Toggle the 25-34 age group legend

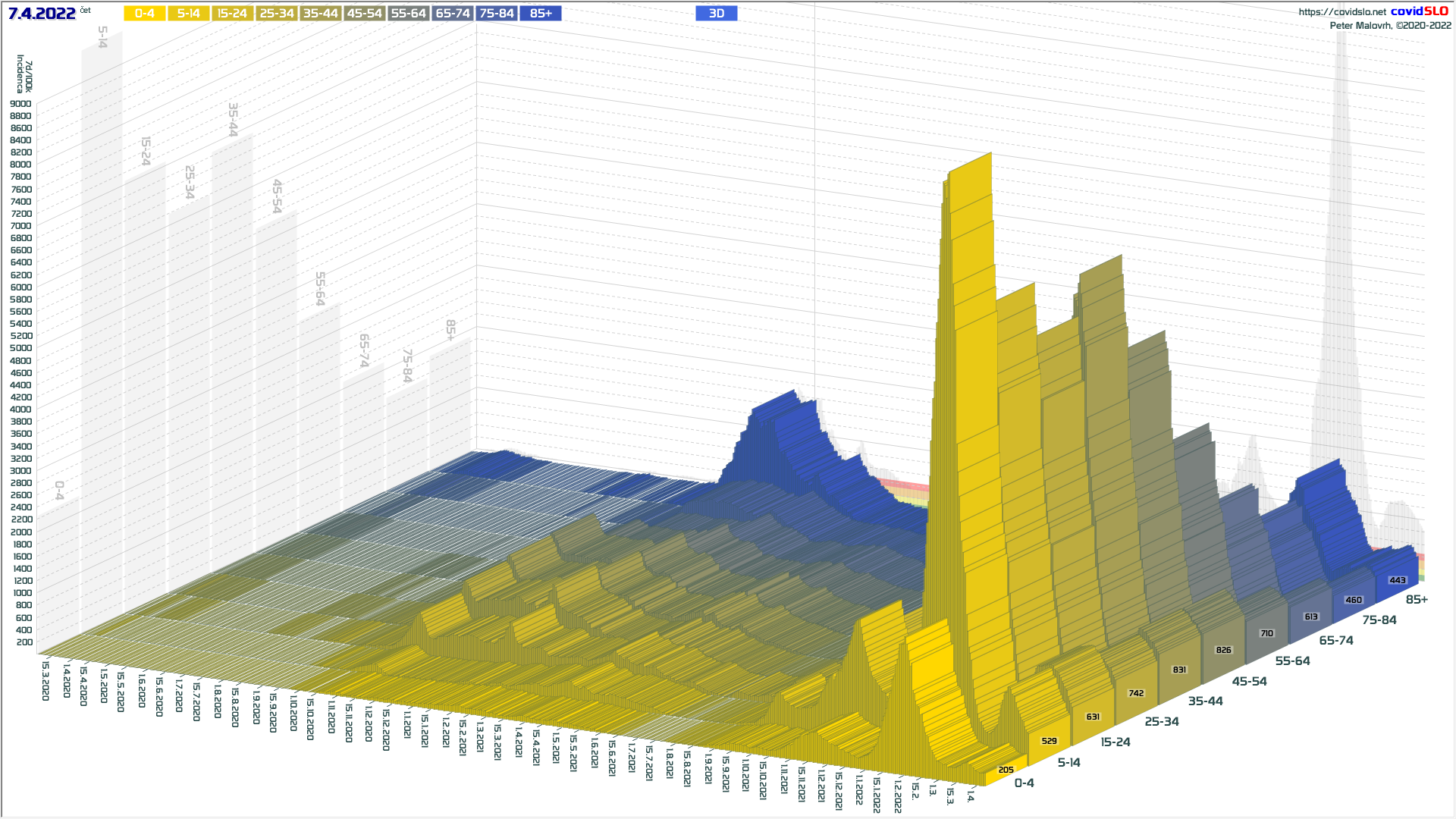276,14
